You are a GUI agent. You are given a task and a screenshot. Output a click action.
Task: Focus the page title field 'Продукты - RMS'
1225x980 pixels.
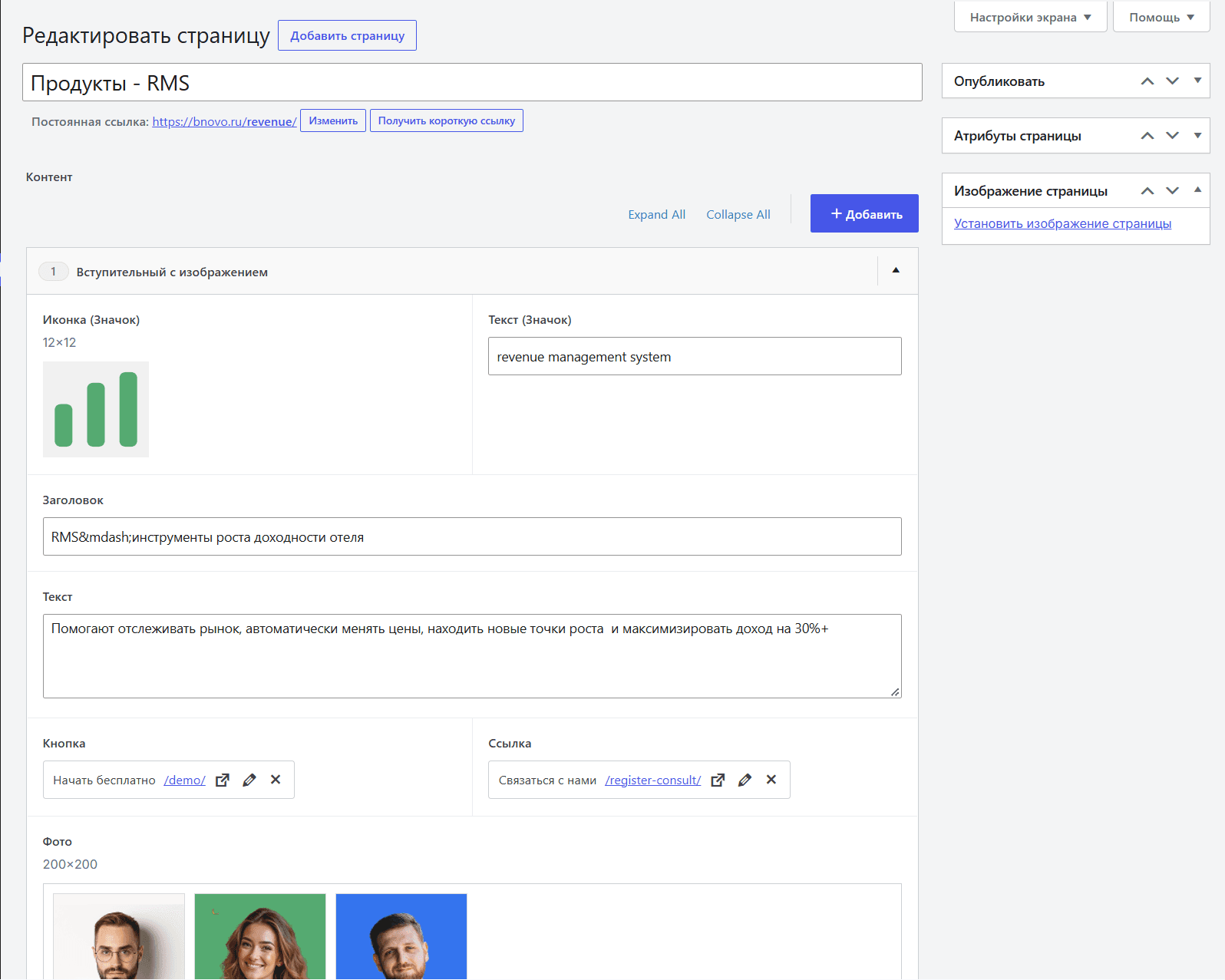point(472,82)
